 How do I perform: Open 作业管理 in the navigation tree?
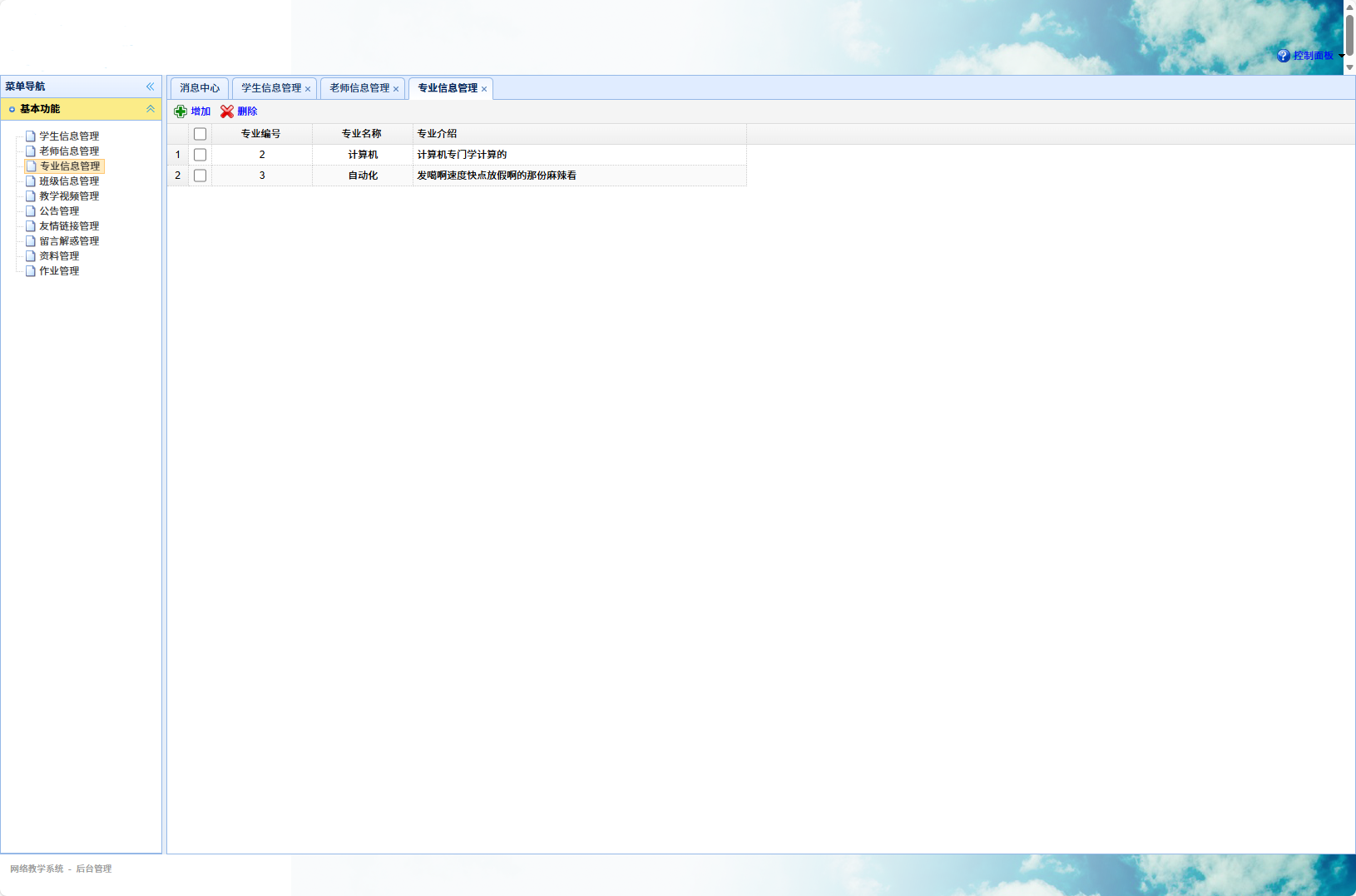(x=59, y=271)
